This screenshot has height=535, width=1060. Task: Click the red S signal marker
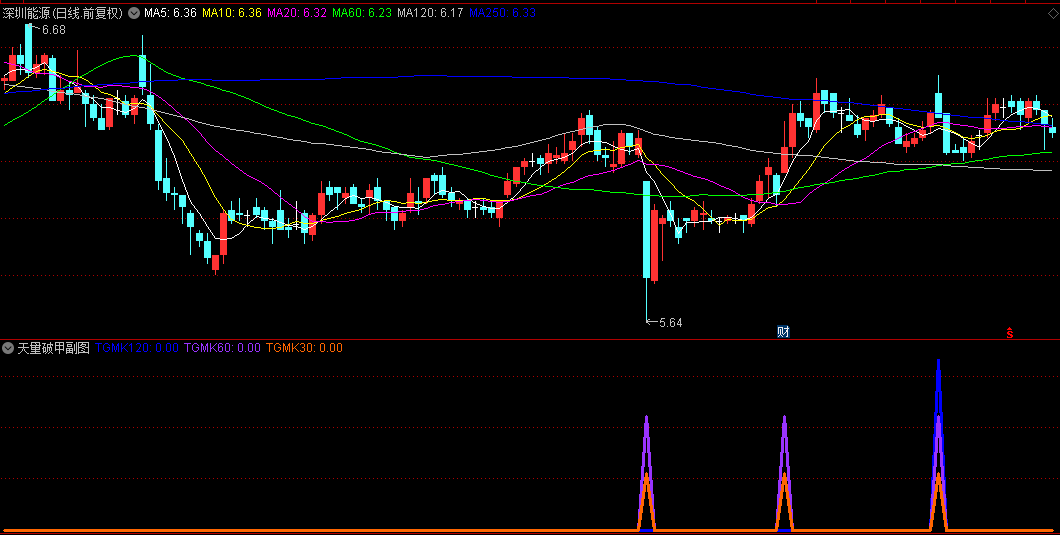pyautogui.click(x=1009, y=332)
